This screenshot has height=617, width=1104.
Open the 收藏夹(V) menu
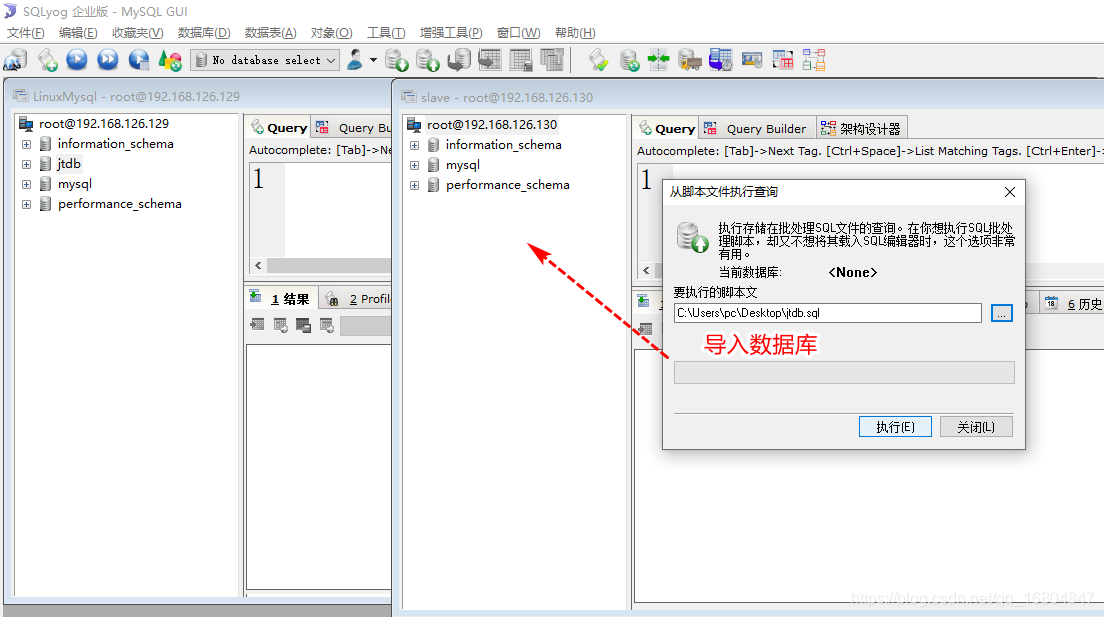click(x=137, y=32)
